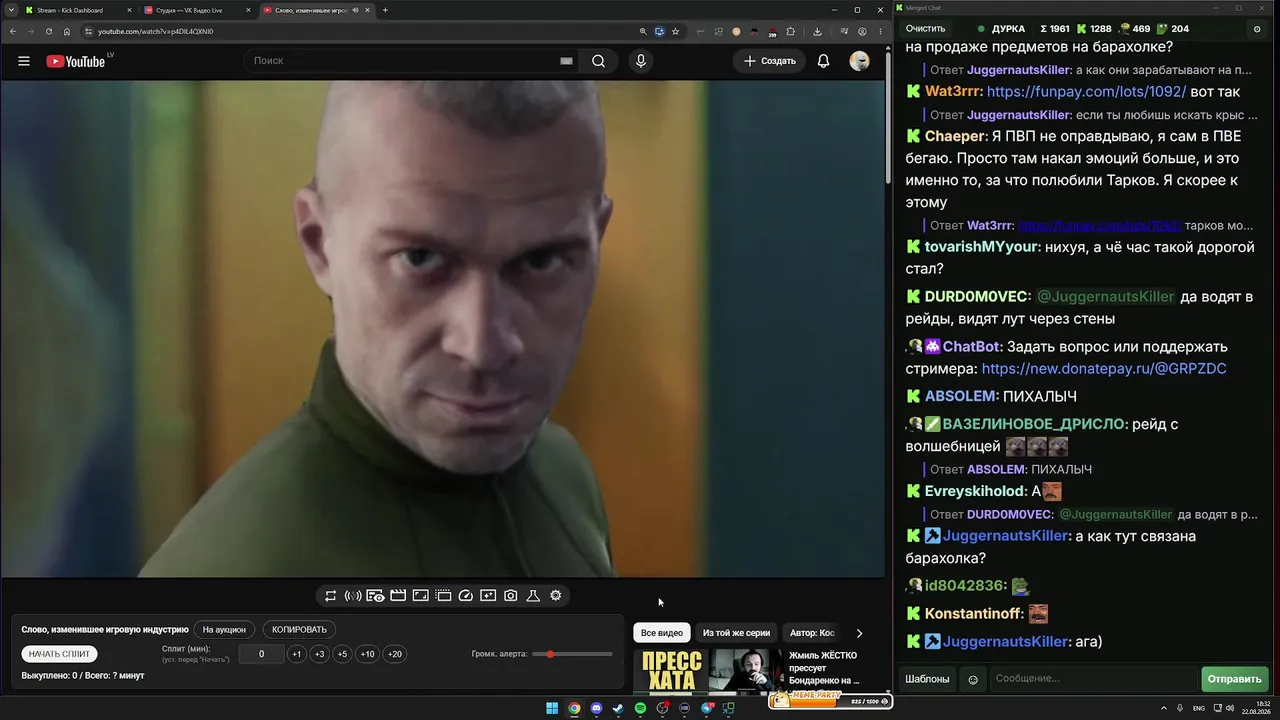This screenshot has width=1280, height=720.
Task: Open the new.donatepay.ru/@GRPZDC link
Action: click(x=1104, y=369)
